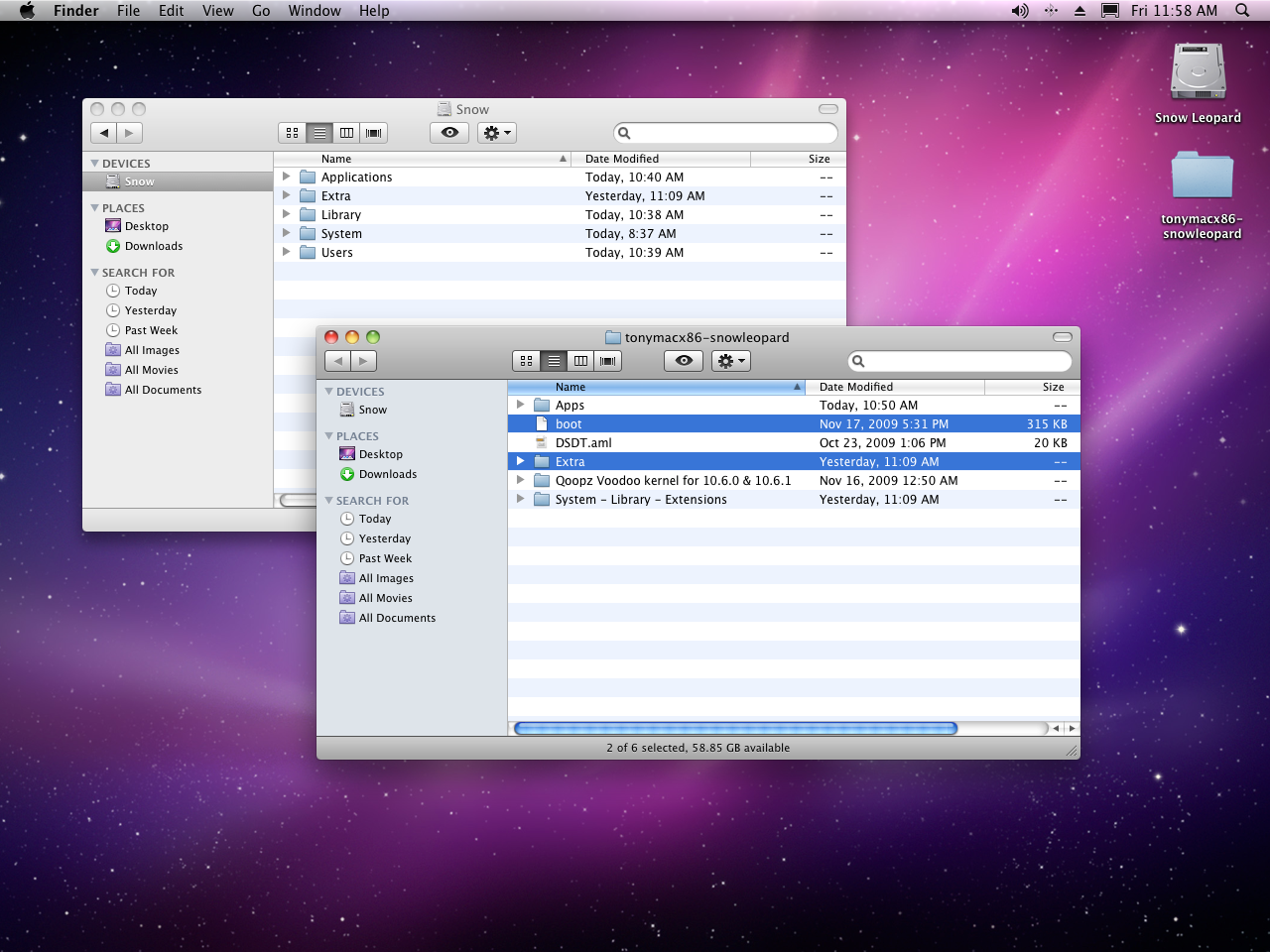Collapse SEARCH FOR section in tonymacx86-snowleopard sidebar

(329, 501)
